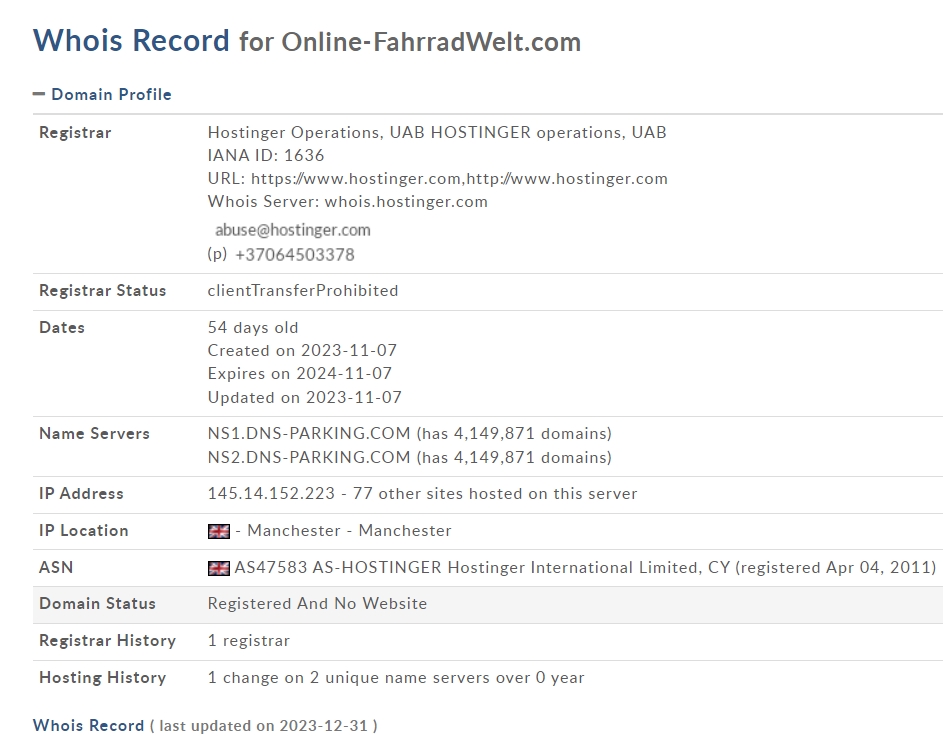Click the clientTransferProhibited status
Image resolution: width=943 pixels, height=742 pixels.
[303, 290]
